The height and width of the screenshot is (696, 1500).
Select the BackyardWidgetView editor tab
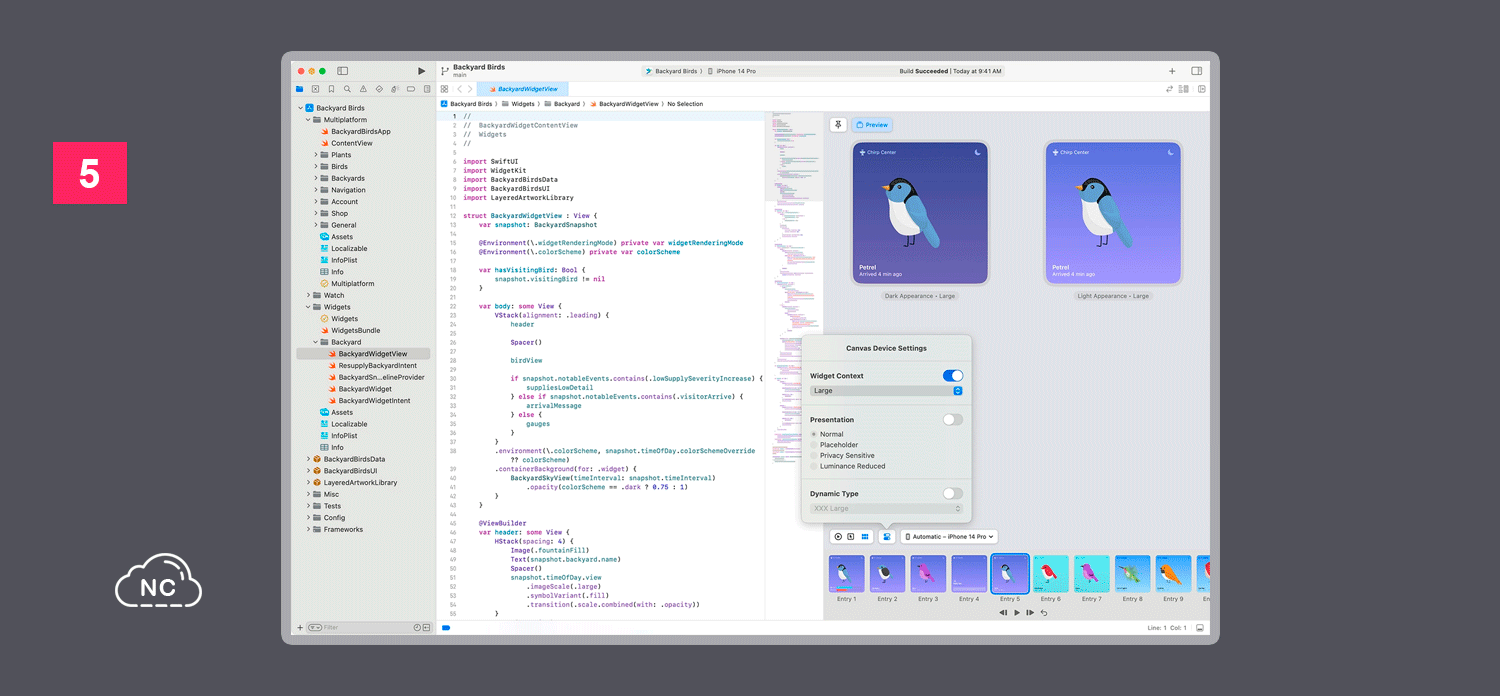pyautogui.click(x=523, y=89)
